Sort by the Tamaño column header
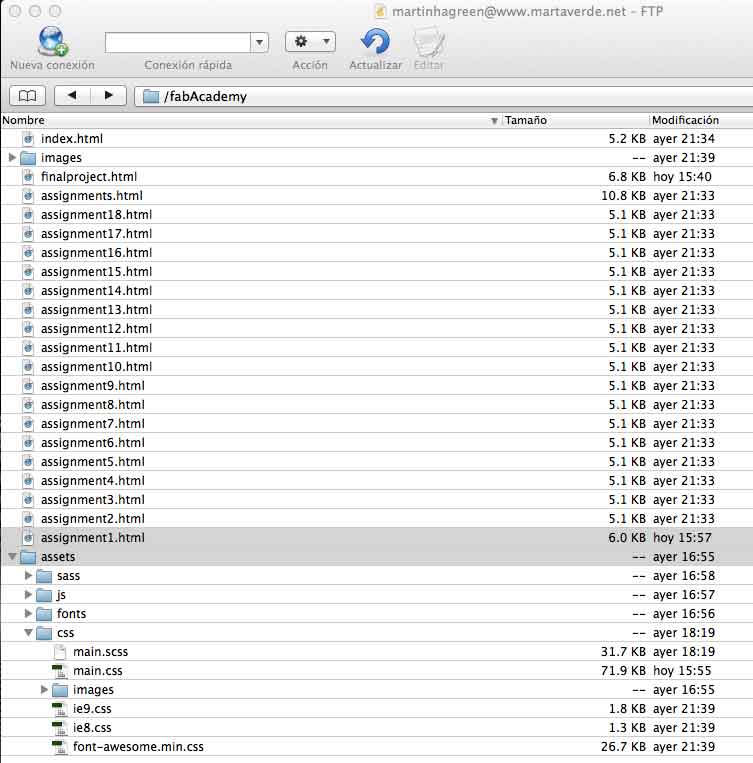Screen dimensions: 753x763 (575, 120)
